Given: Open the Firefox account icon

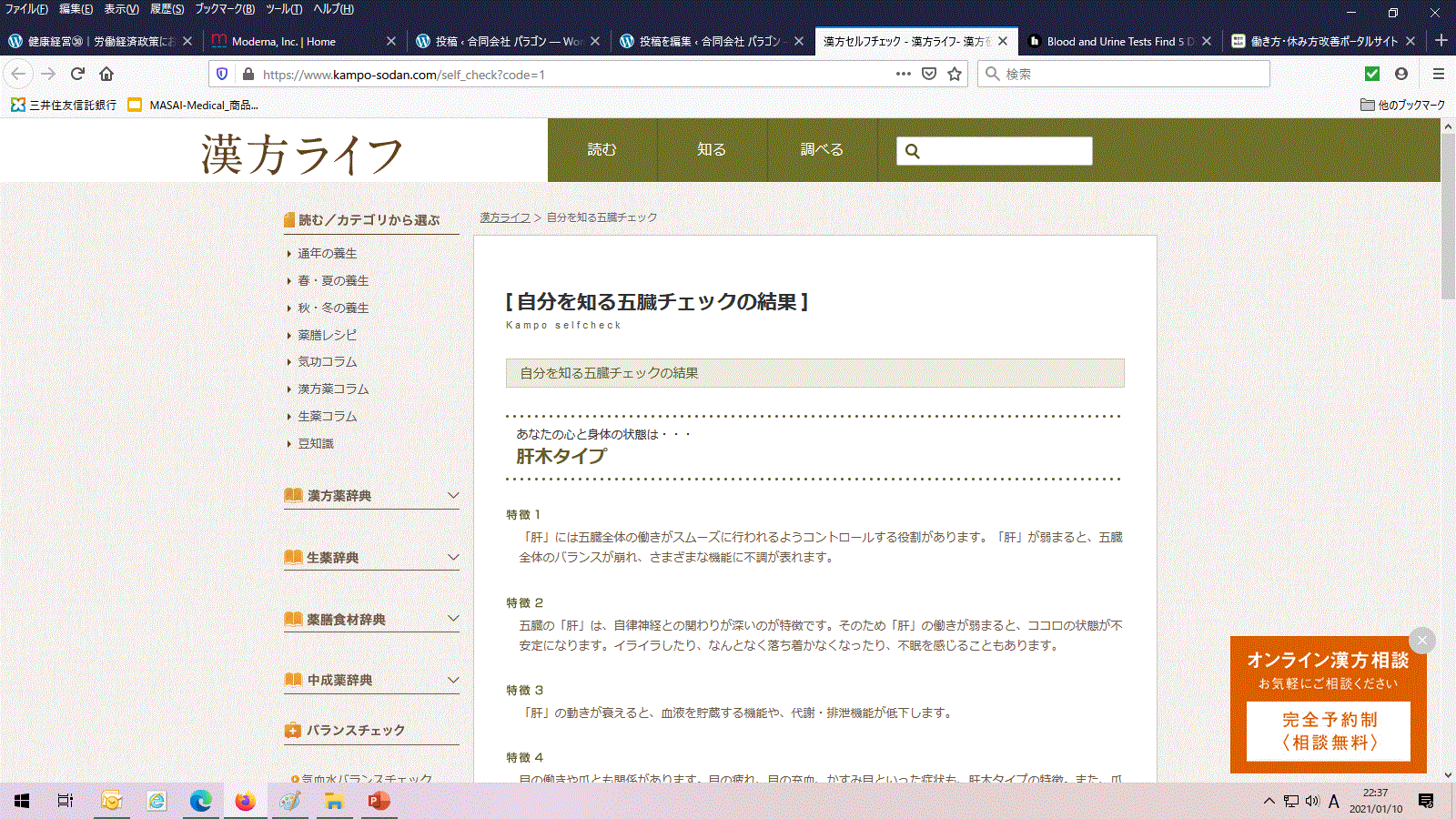Looking at the screenshot, I should [1401, 74].
